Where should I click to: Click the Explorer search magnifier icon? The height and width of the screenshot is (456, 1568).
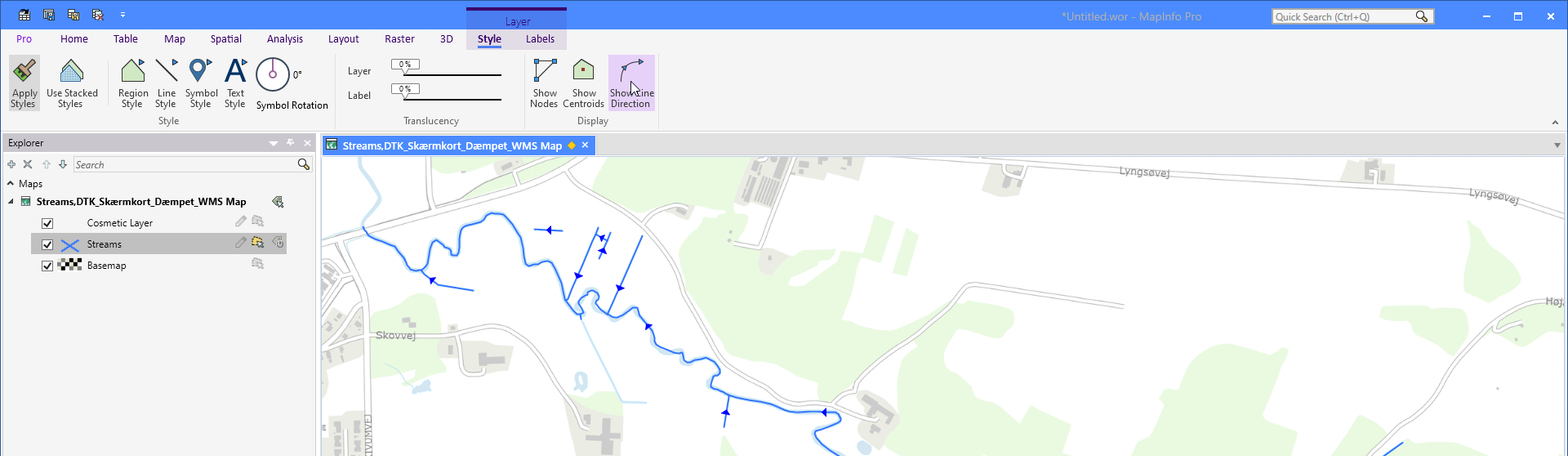pyautogui.click(x=304, y=164)
